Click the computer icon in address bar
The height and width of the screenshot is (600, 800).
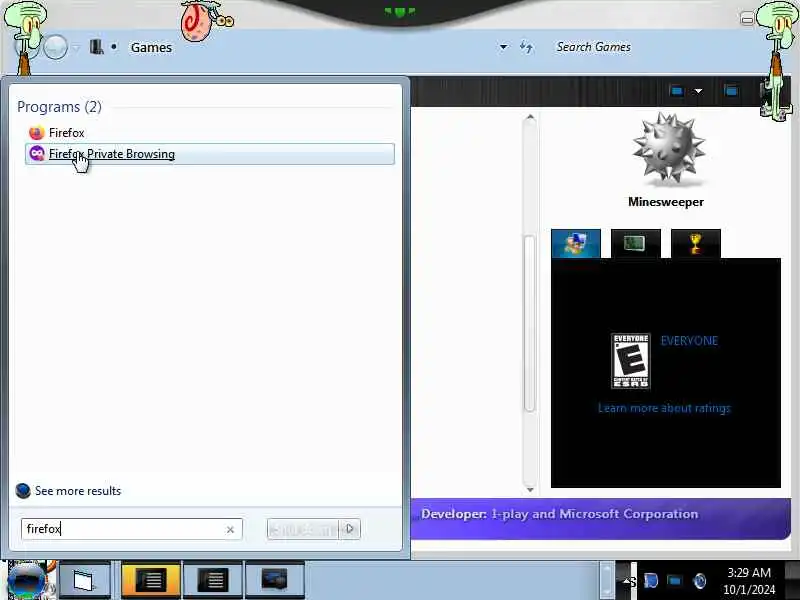[96, 47]
